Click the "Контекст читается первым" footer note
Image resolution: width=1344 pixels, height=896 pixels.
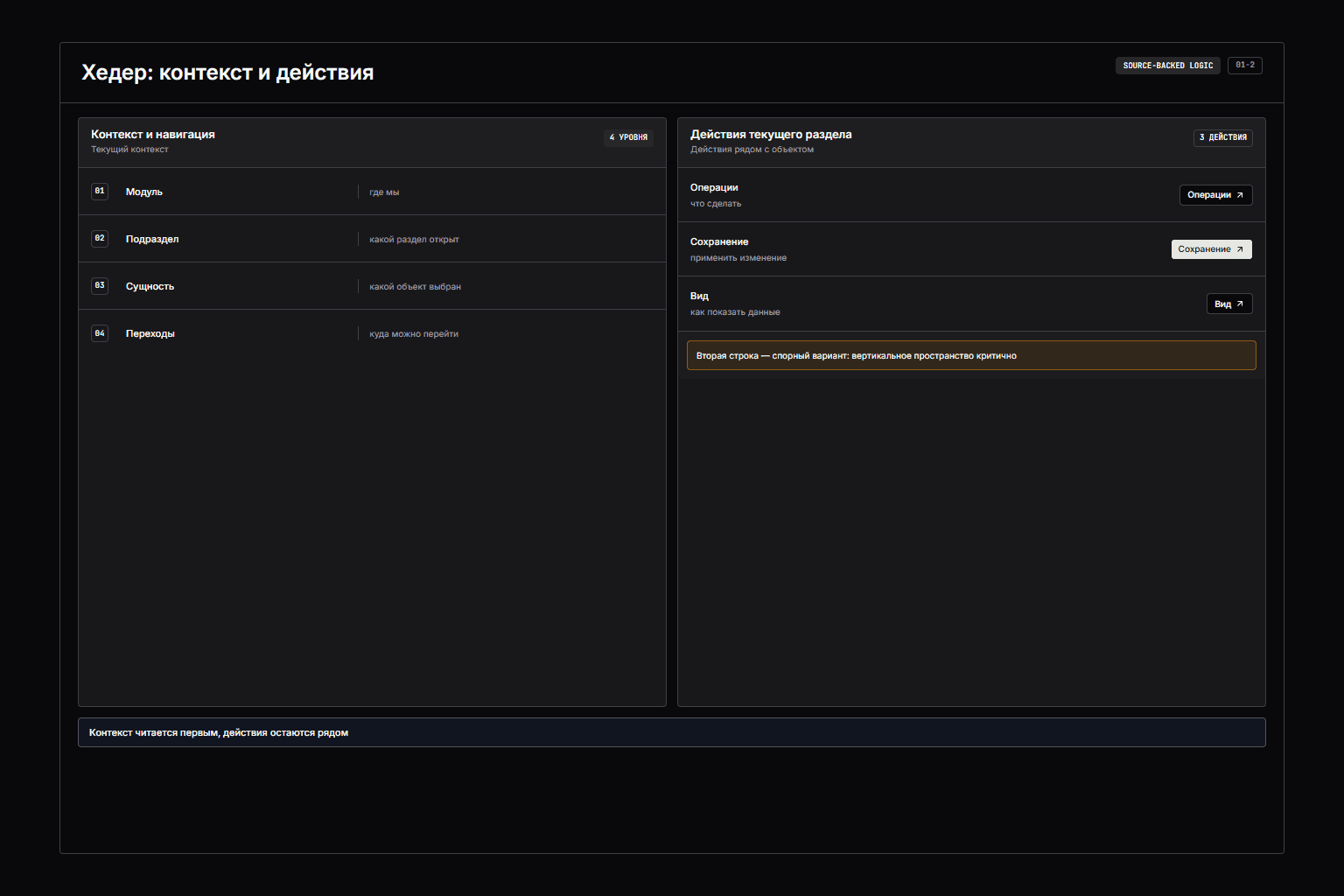672,732
